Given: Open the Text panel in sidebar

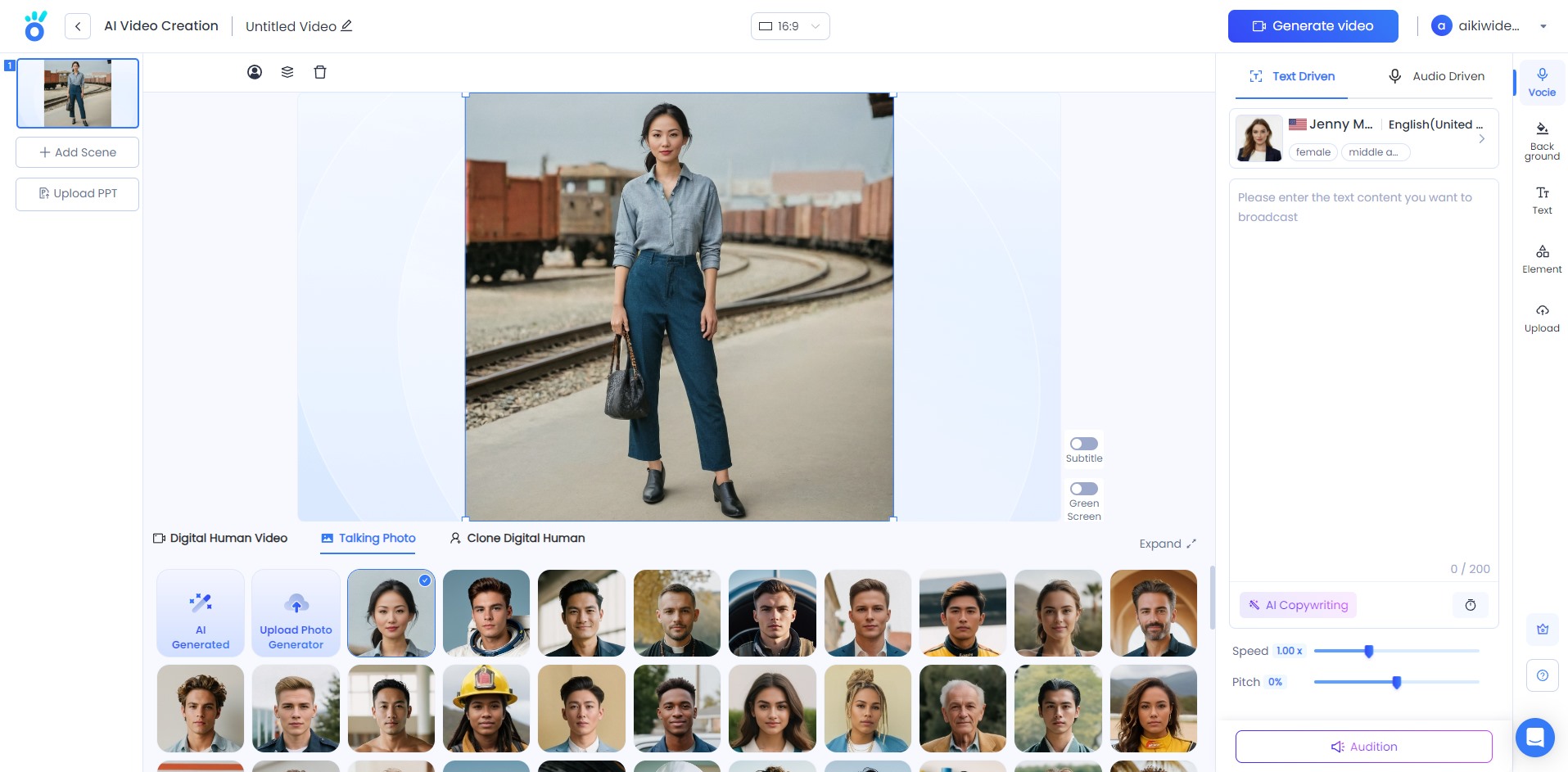Looking at the screenshot, I should (x=1542, y=200).
